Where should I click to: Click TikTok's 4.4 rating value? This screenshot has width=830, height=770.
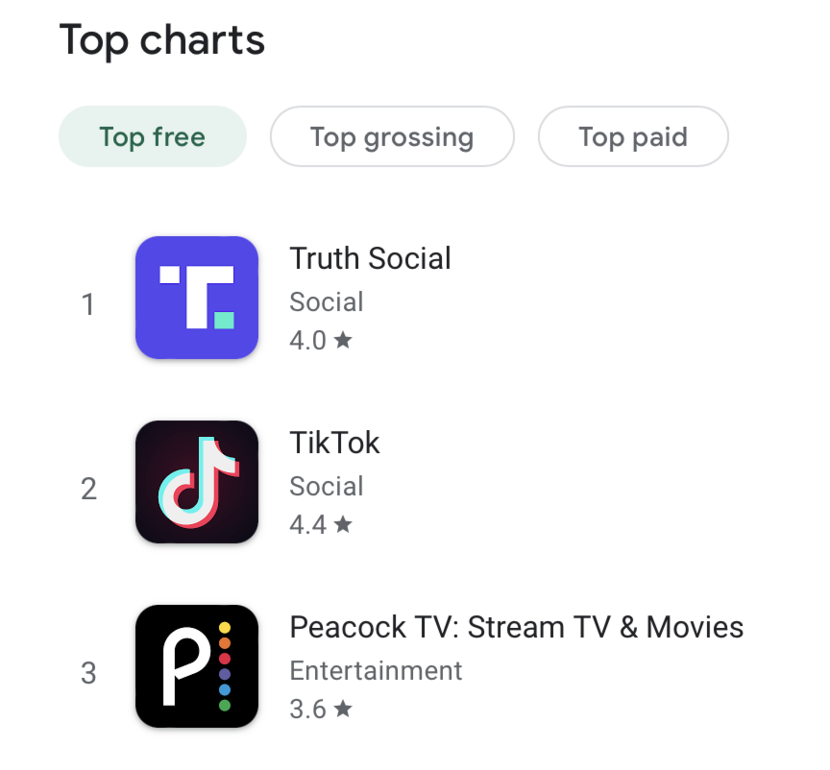pos(305,524)
